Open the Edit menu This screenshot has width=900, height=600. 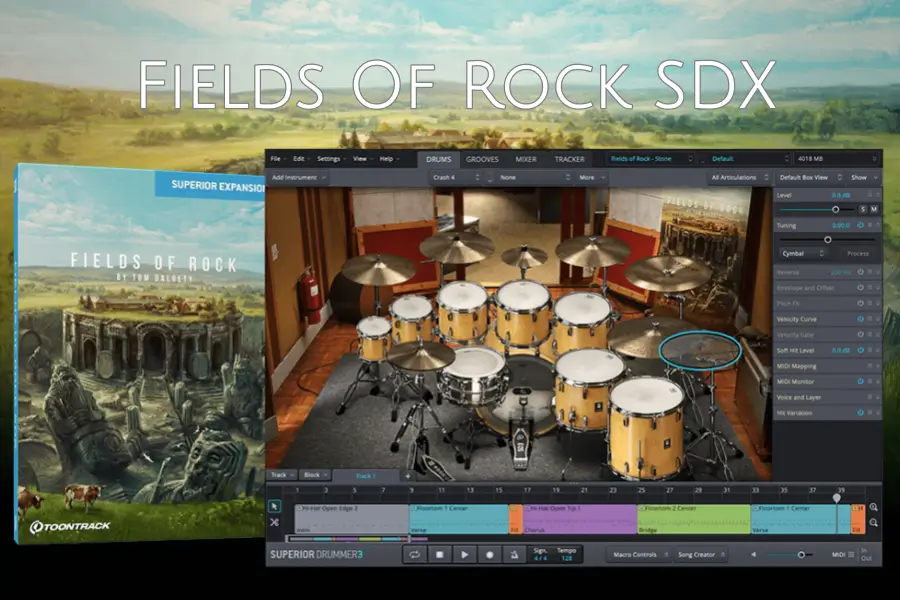pos(302,159)
